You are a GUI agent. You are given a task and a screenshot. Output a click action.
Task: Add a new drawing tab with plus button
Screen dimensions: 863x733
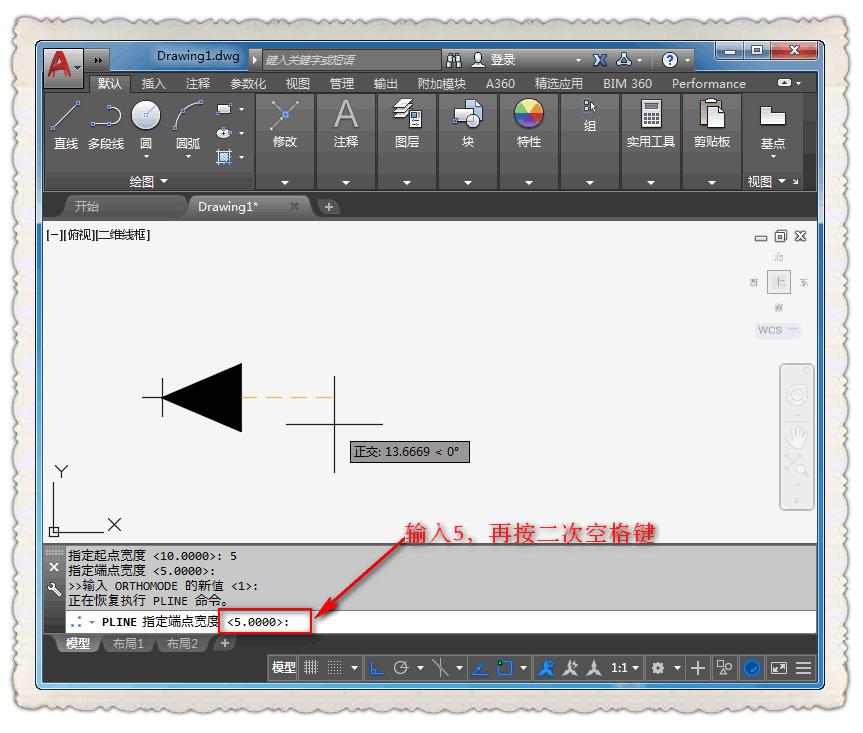tap(329, 207)
